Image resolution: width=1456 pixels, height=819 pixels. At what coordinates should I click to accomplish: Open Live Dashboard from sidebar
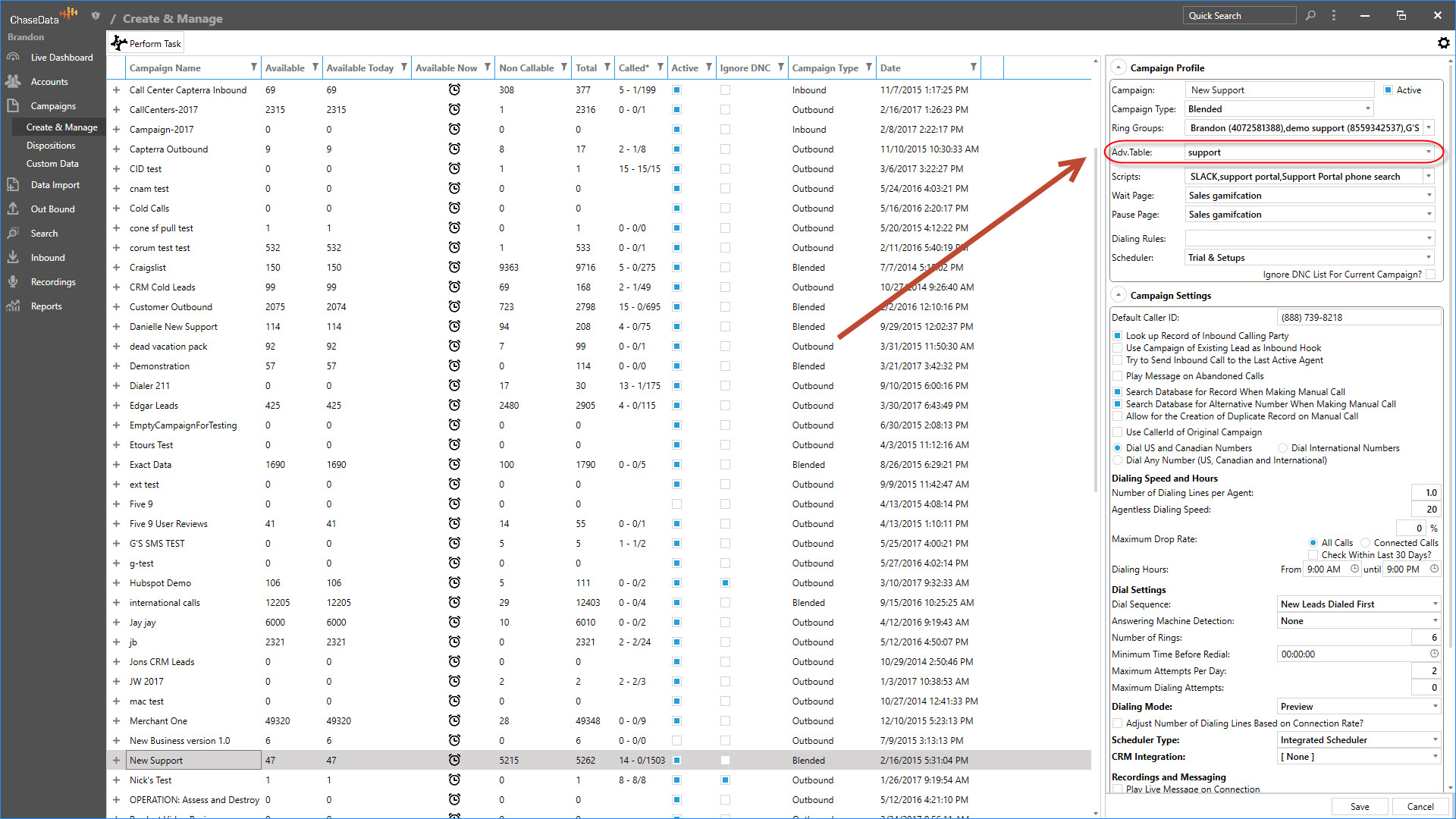point(61,58)
